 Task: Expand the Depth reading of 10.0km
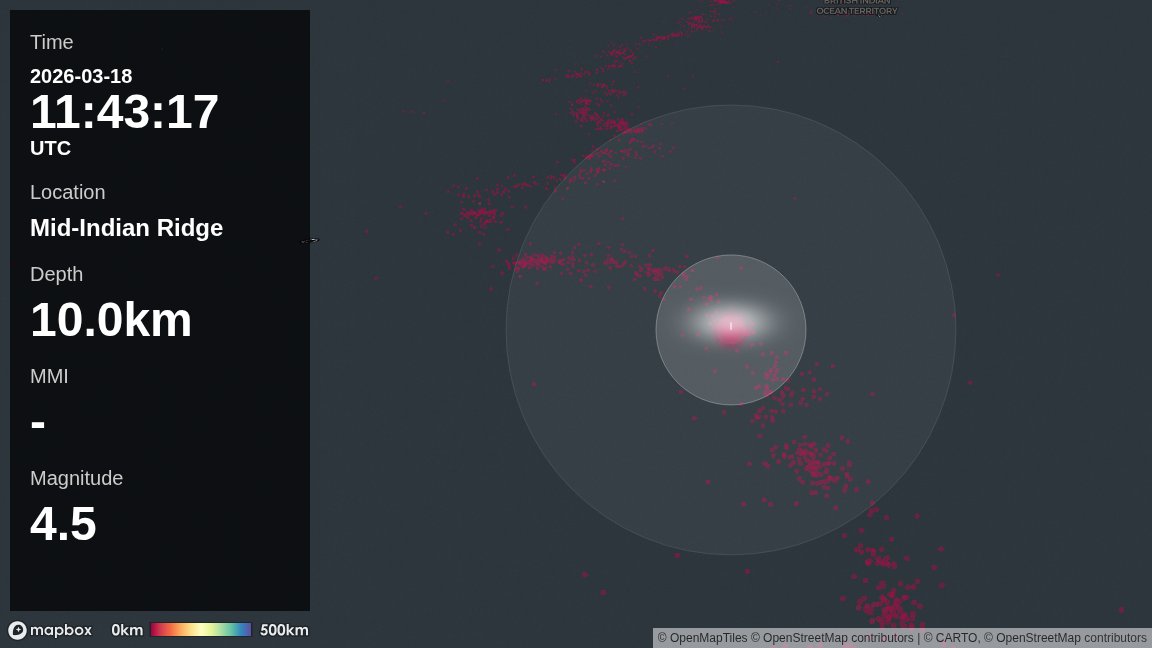[111, 320]
